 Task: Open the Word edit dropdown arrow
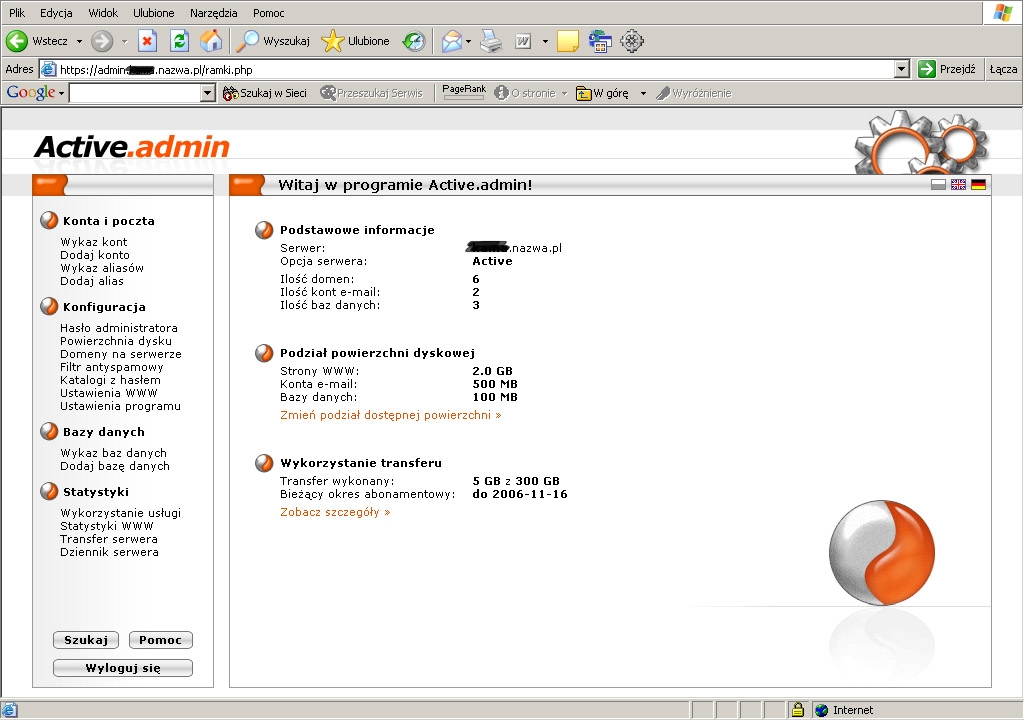(545, 41)
